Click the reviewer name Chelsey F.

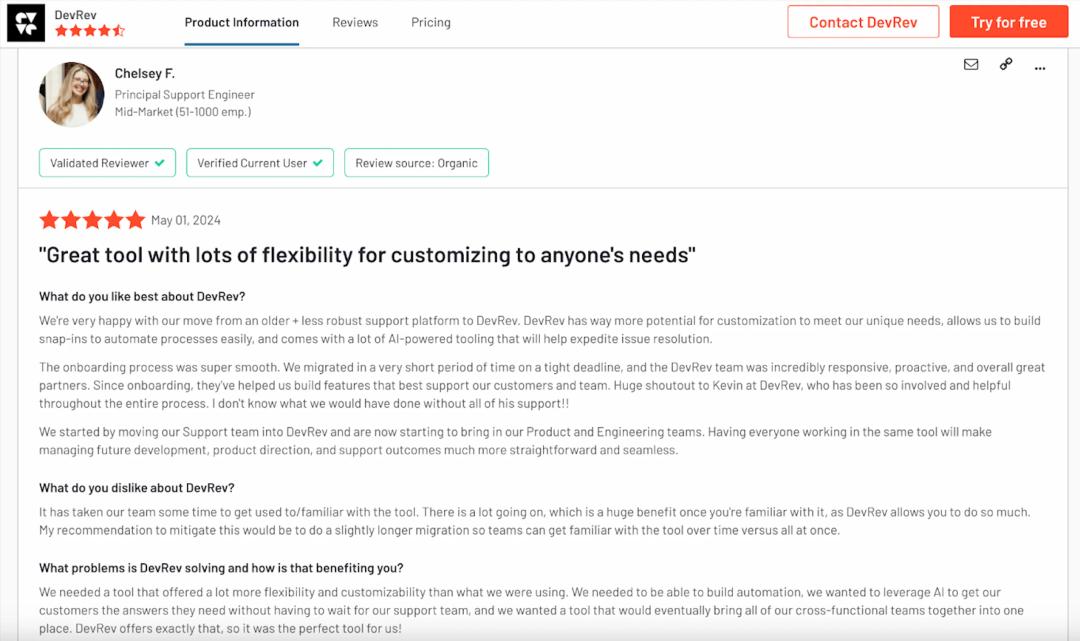point(145,74)
